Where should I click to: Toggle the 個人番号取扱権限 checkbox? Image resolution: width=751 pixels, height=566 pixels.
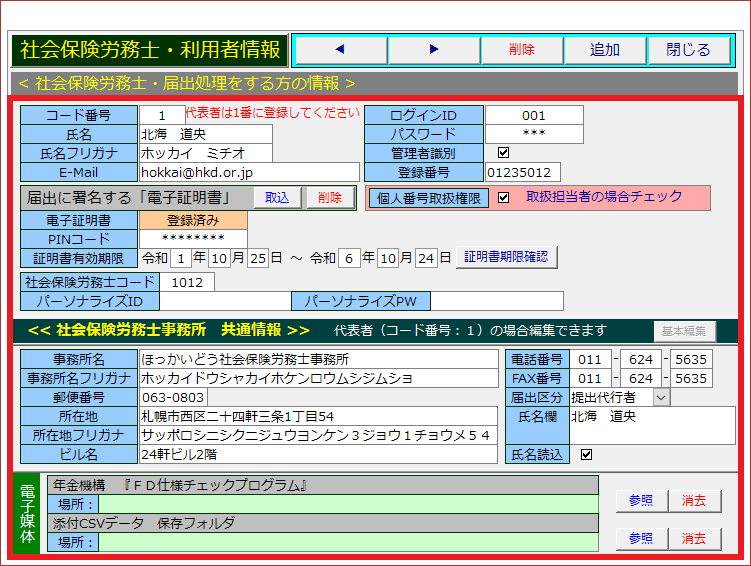coord(503,198)
